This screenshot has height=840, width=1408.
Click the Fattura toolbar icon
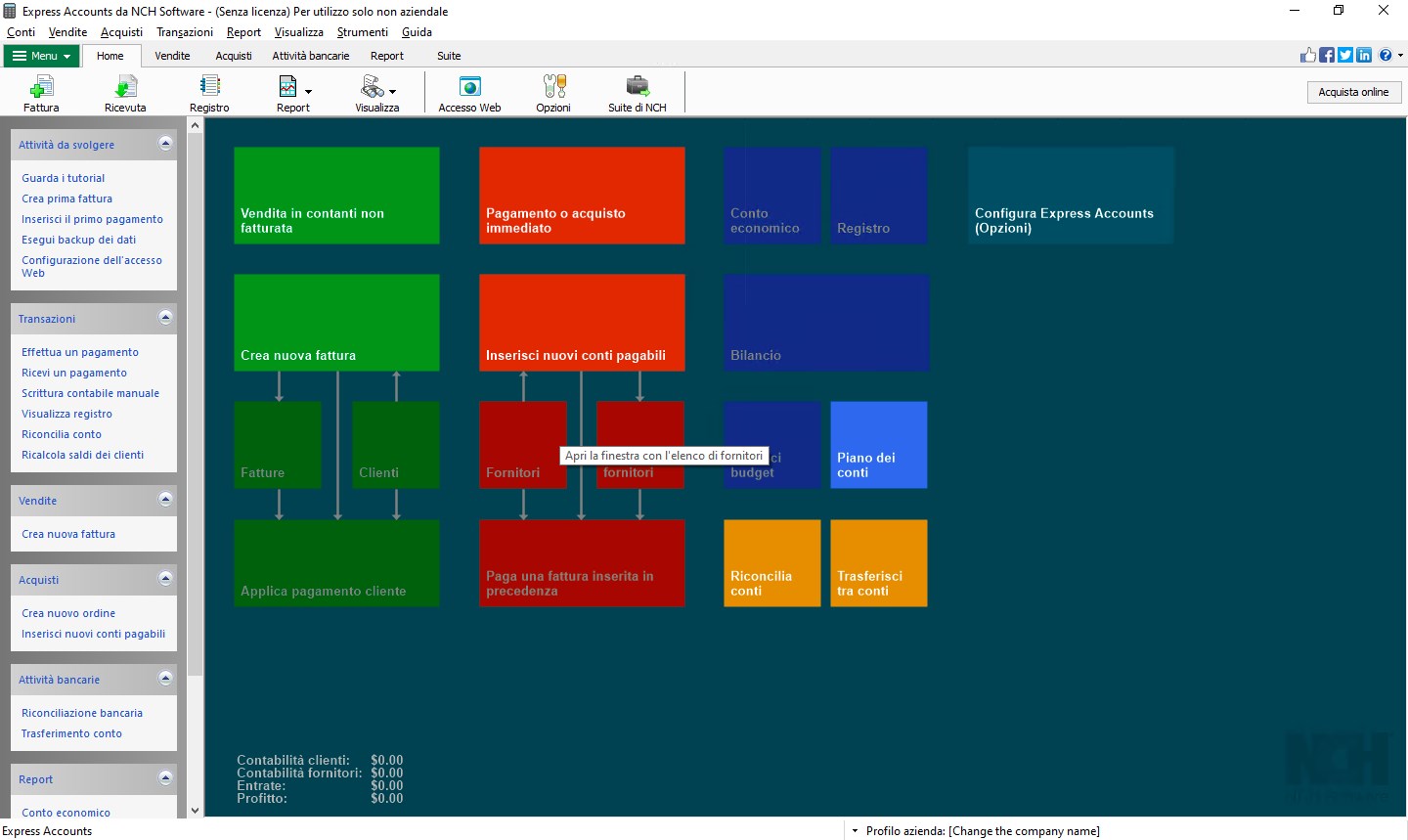pos(41,93)
